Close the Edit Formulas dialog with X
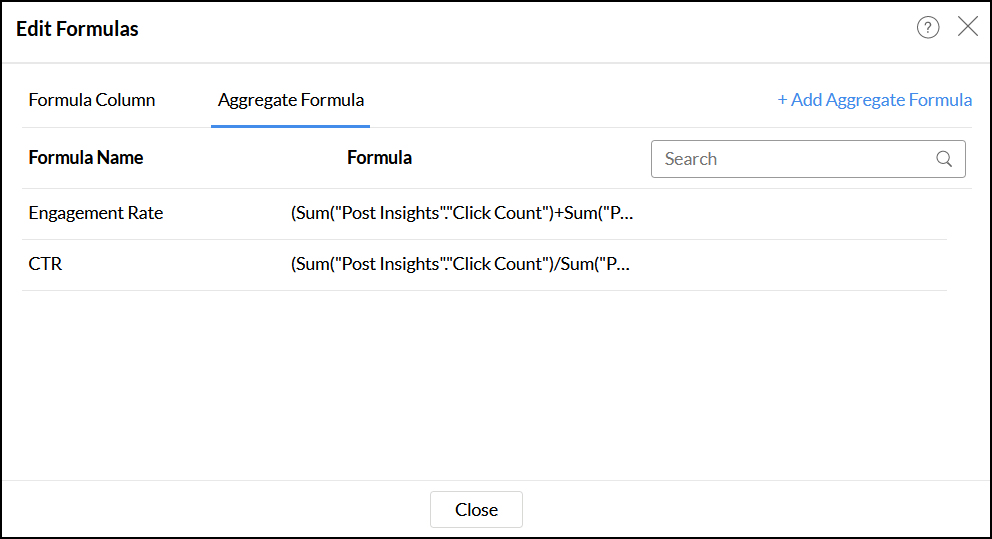992x539 pixels. coord(968,27)
